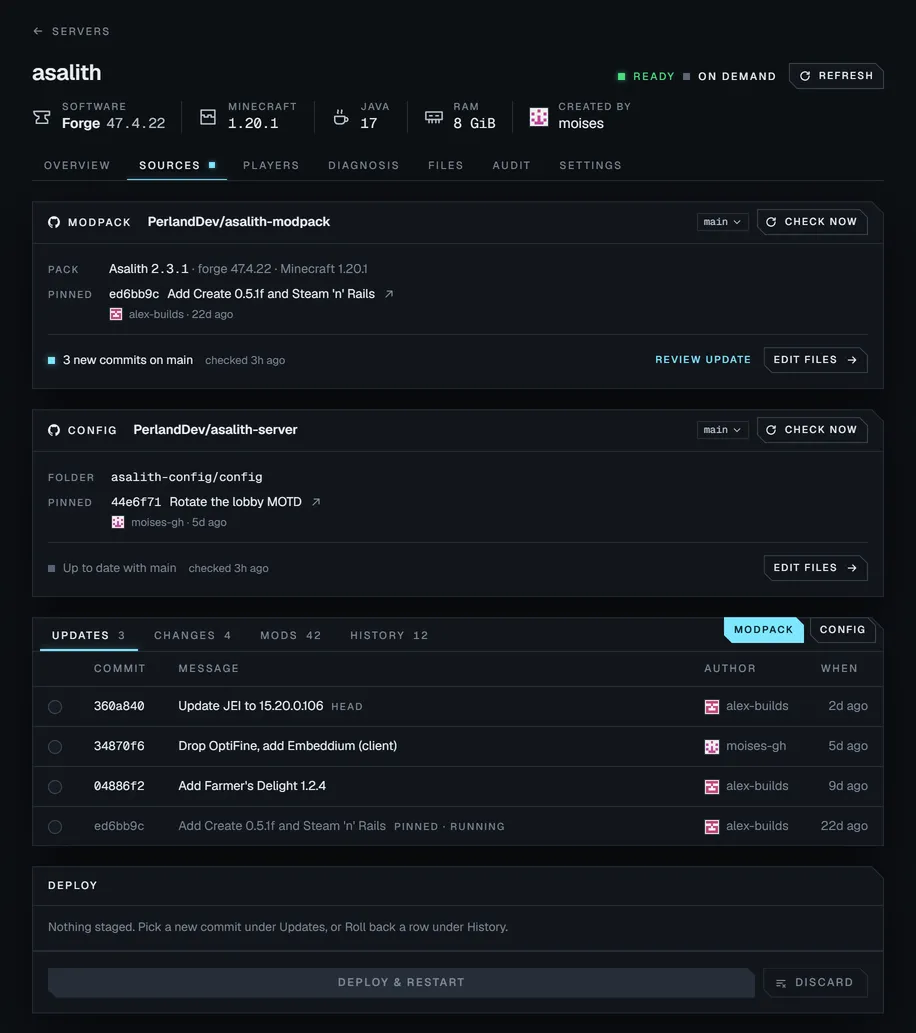Click the Deploy & Restart button
The width and height of the screenshot is (916, 1033).
(x=401, y=982)
